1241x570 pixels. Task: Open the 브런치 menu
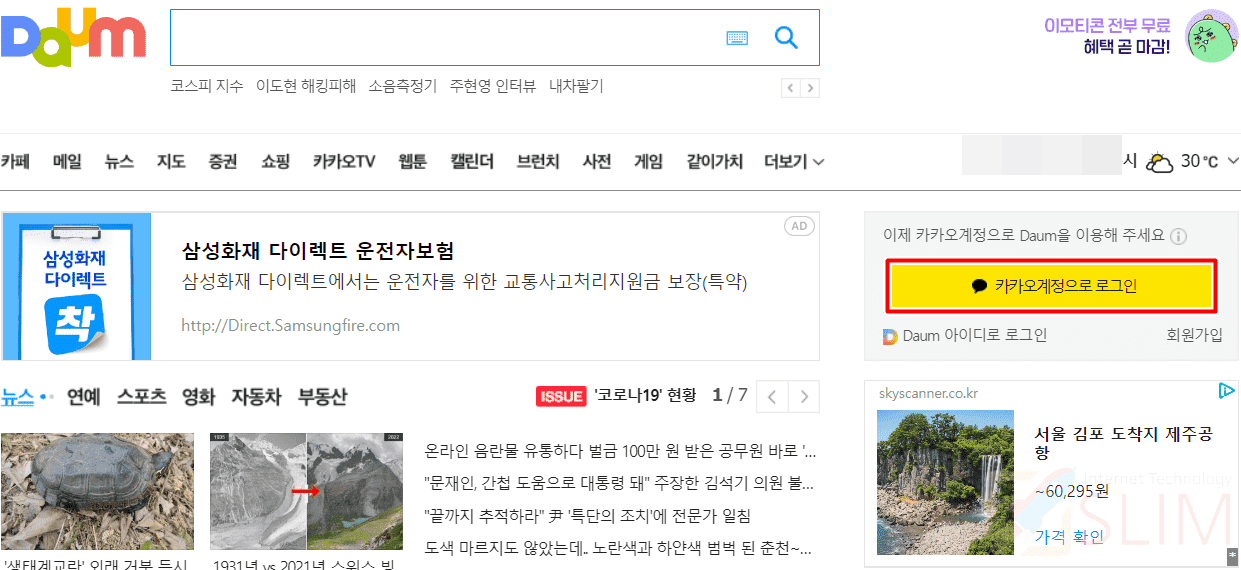538,162
